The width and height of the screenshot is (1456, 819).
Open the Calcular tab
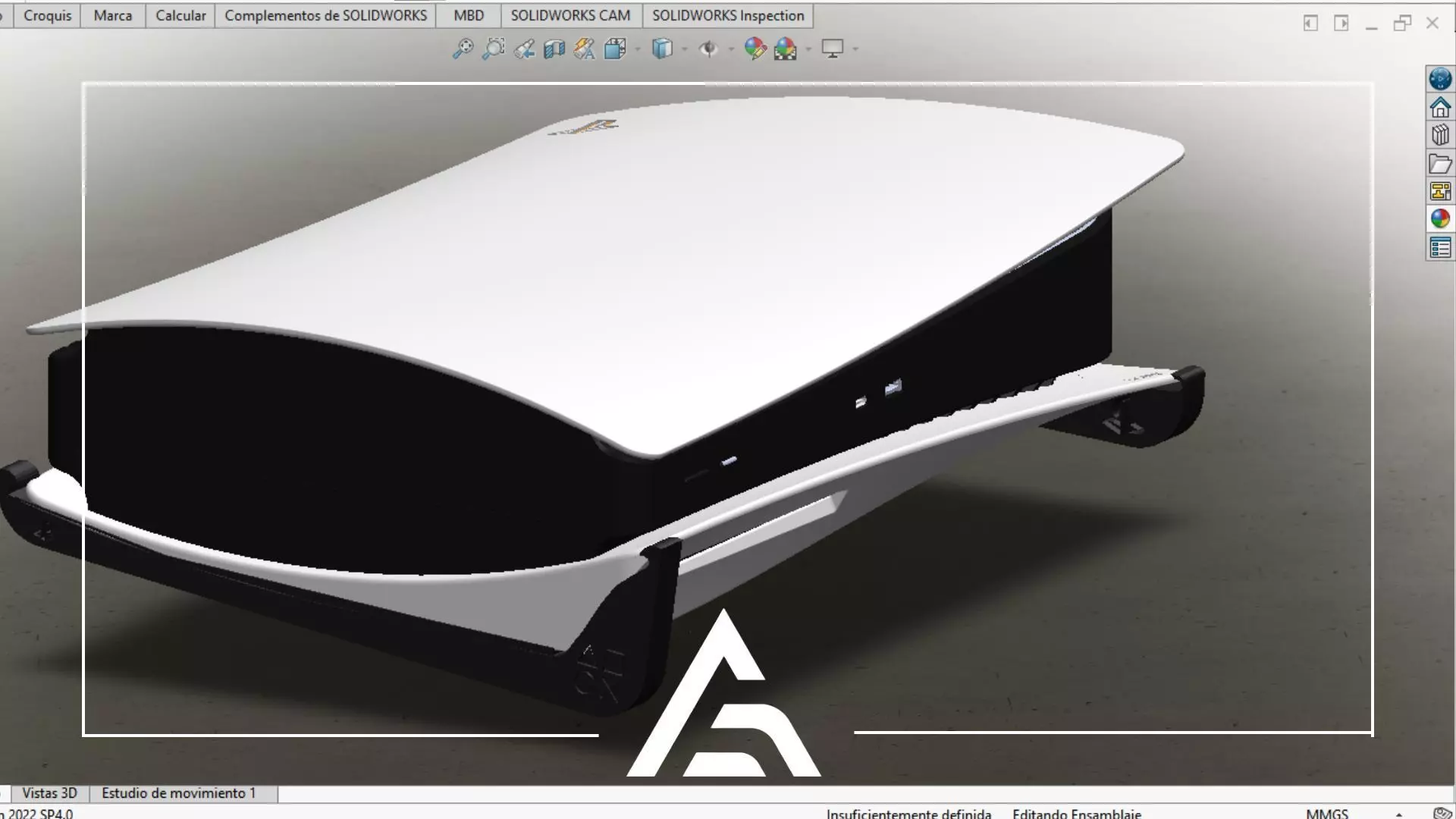tap(180, 16)
